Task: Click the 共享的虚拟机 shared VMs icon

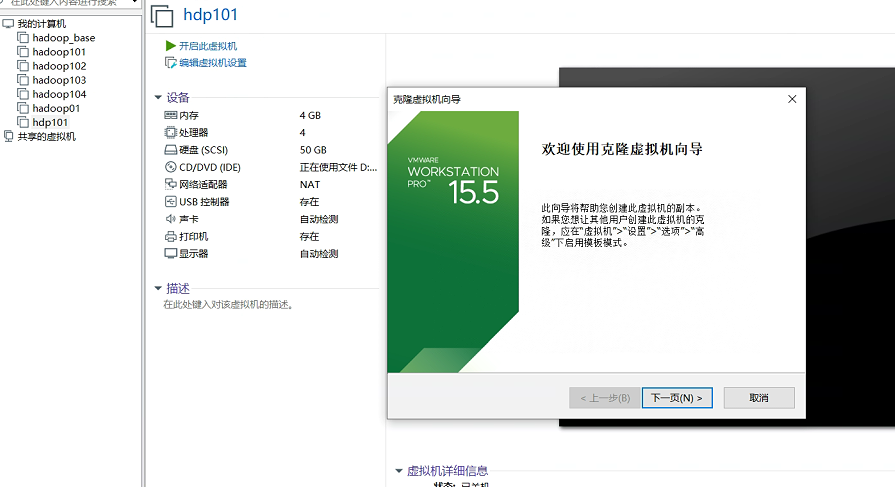Action: [8, 136]
